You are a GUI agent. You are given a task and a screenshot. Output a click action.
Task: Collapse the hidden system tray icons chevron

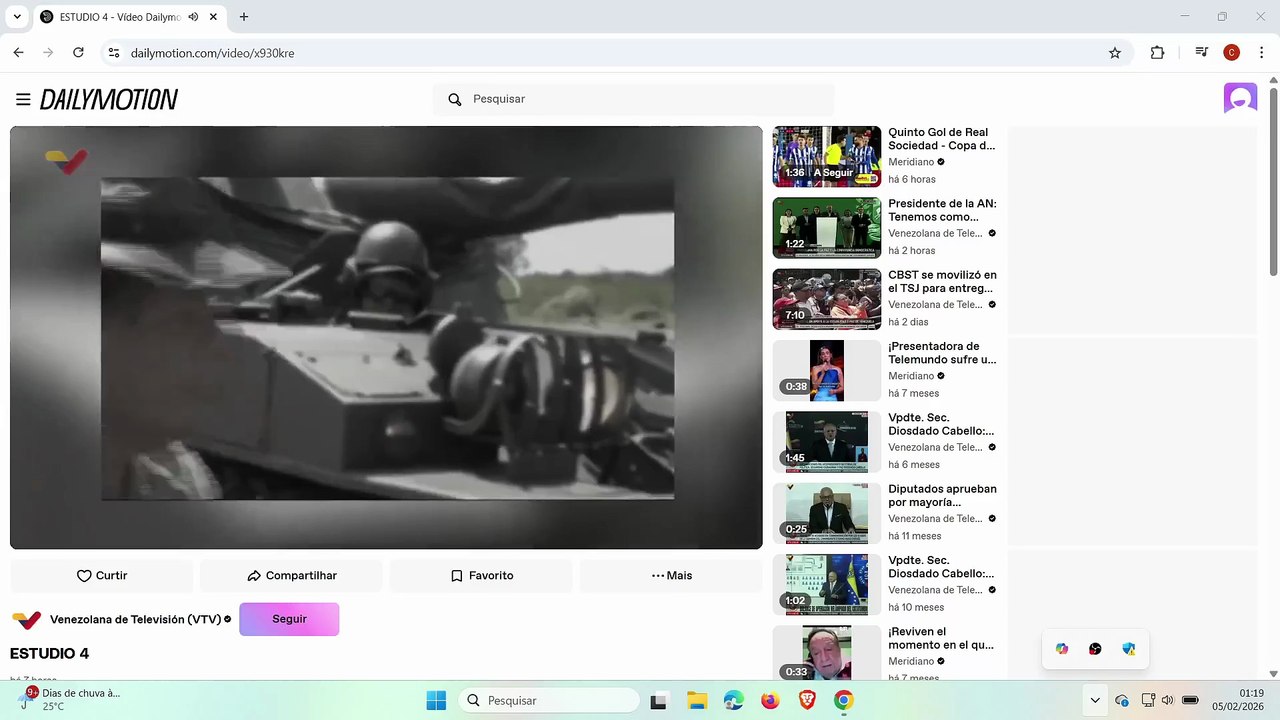[1095, 700]
